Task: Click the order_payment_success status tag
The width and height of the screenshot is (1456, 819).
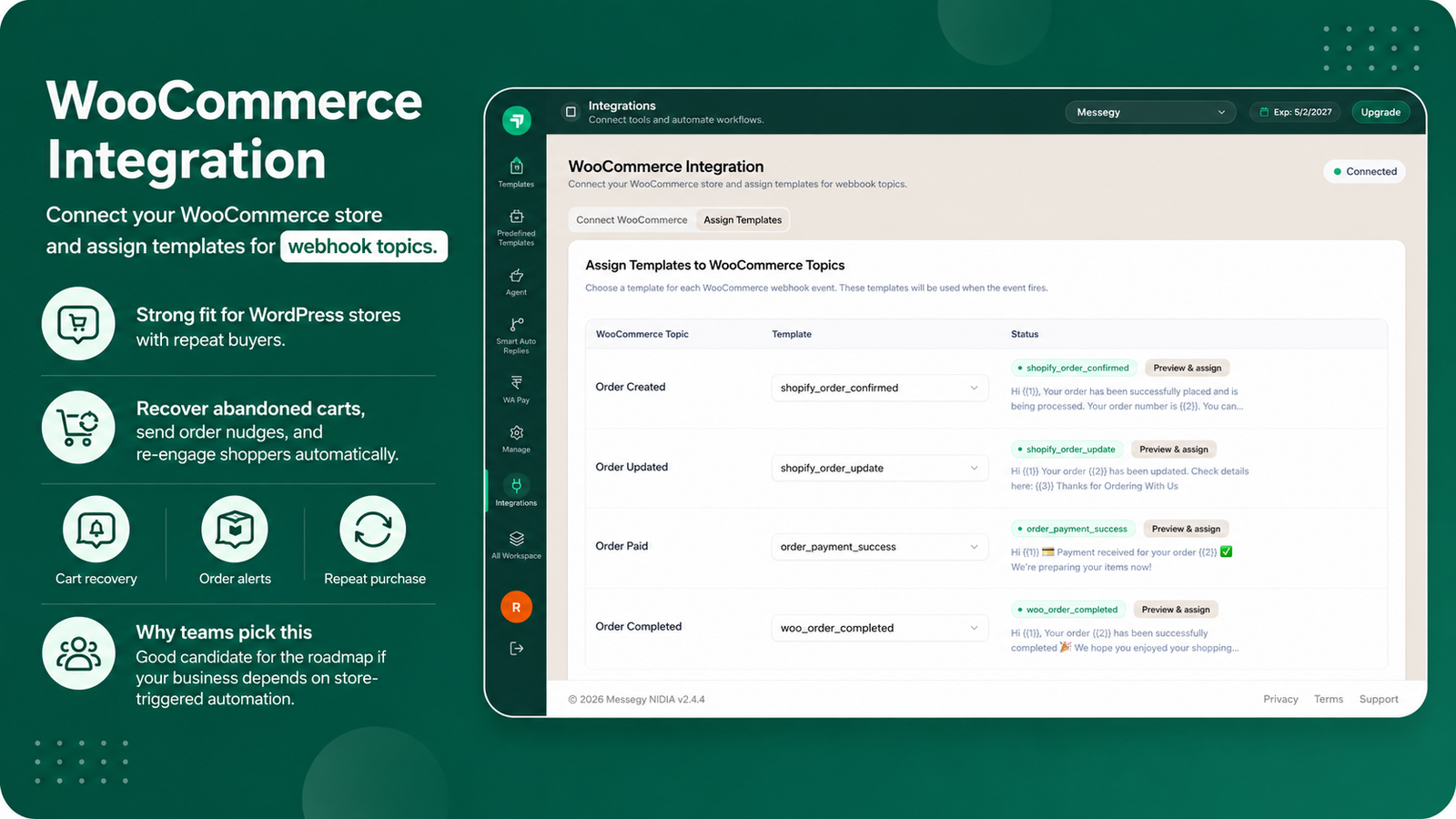Action: click(x=1073, y=529)
